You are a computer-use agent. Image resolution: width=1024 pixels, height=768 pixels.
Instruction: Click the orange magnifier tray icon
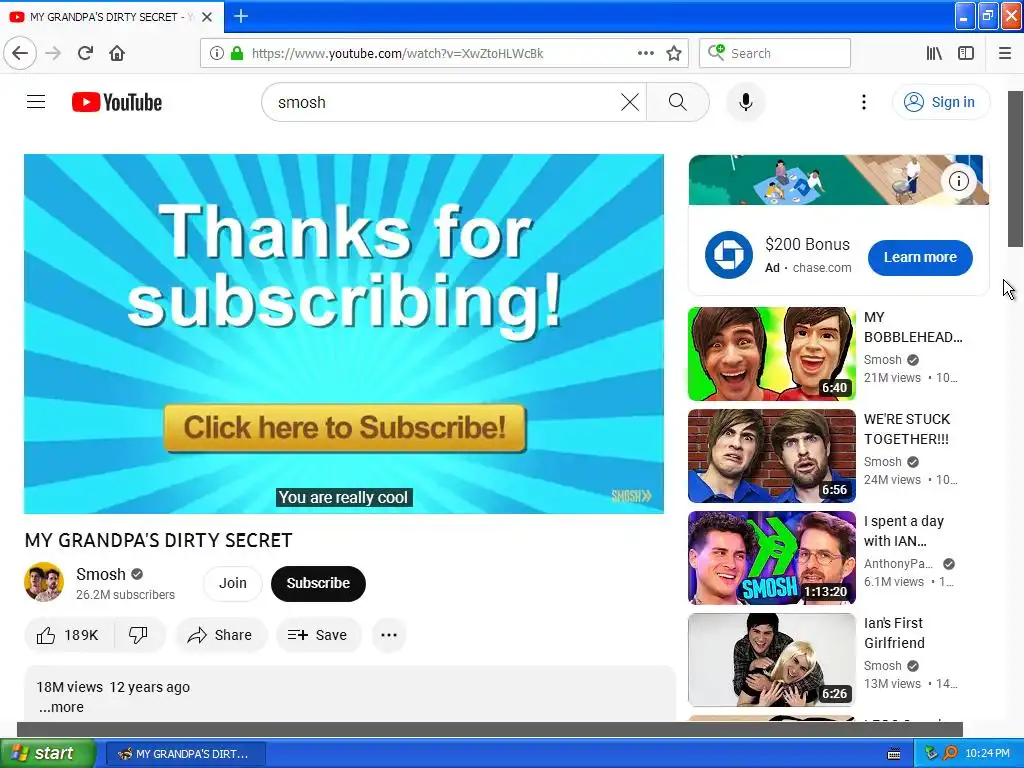pos(950,754)
